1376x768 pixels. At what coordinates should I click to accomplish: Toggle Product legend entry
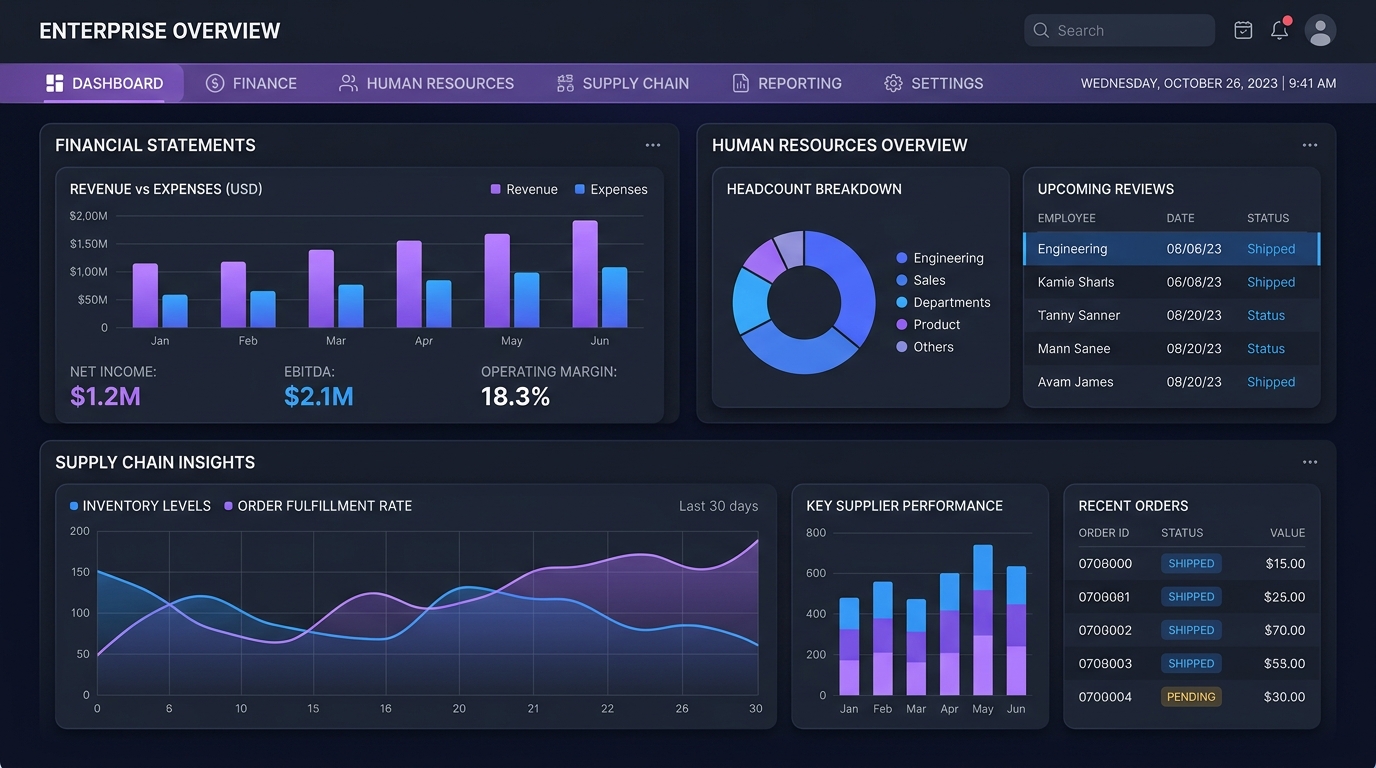(928, 324)
